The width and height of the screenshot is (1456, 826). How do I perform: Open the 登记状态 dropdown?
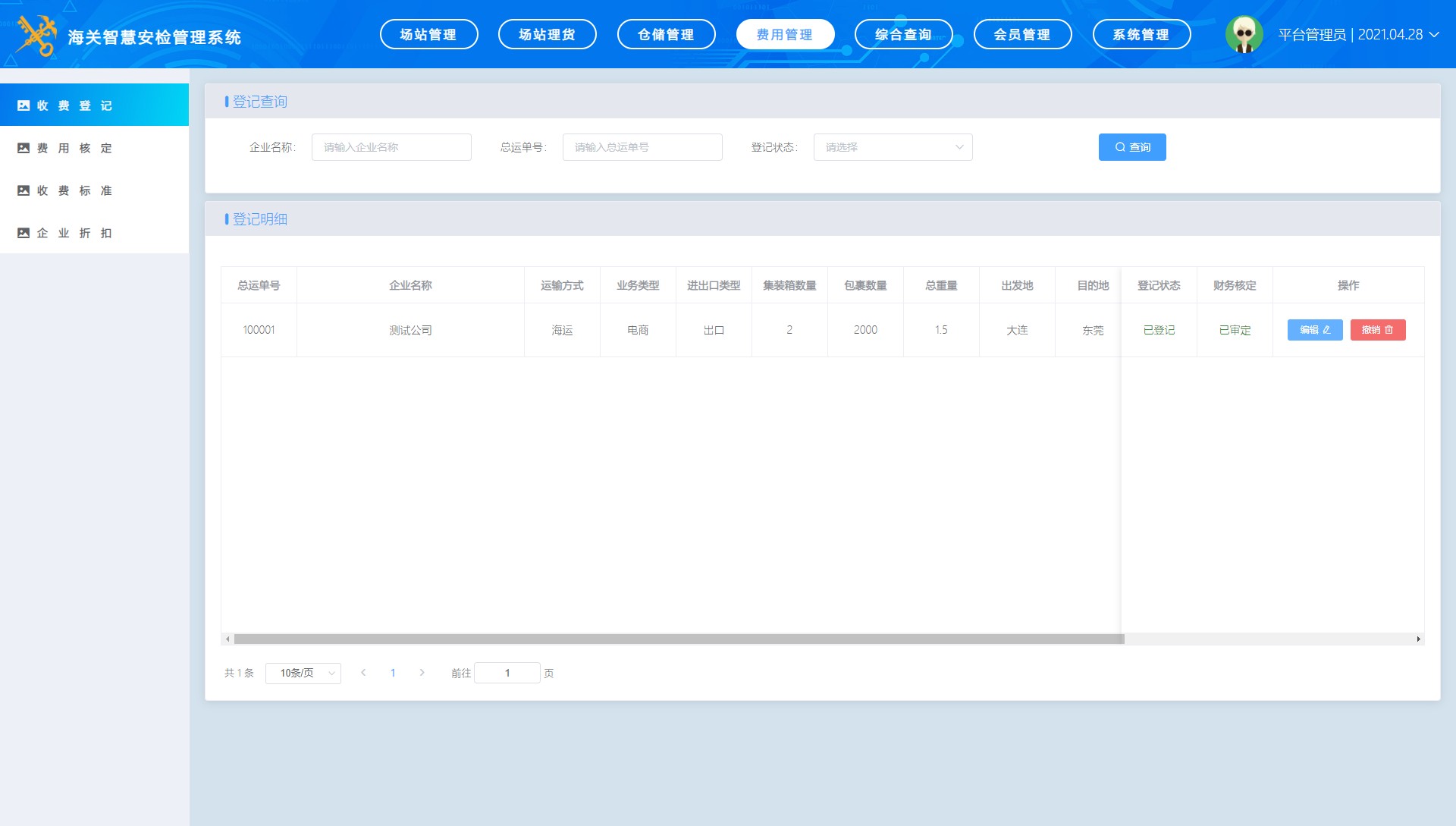893,147
